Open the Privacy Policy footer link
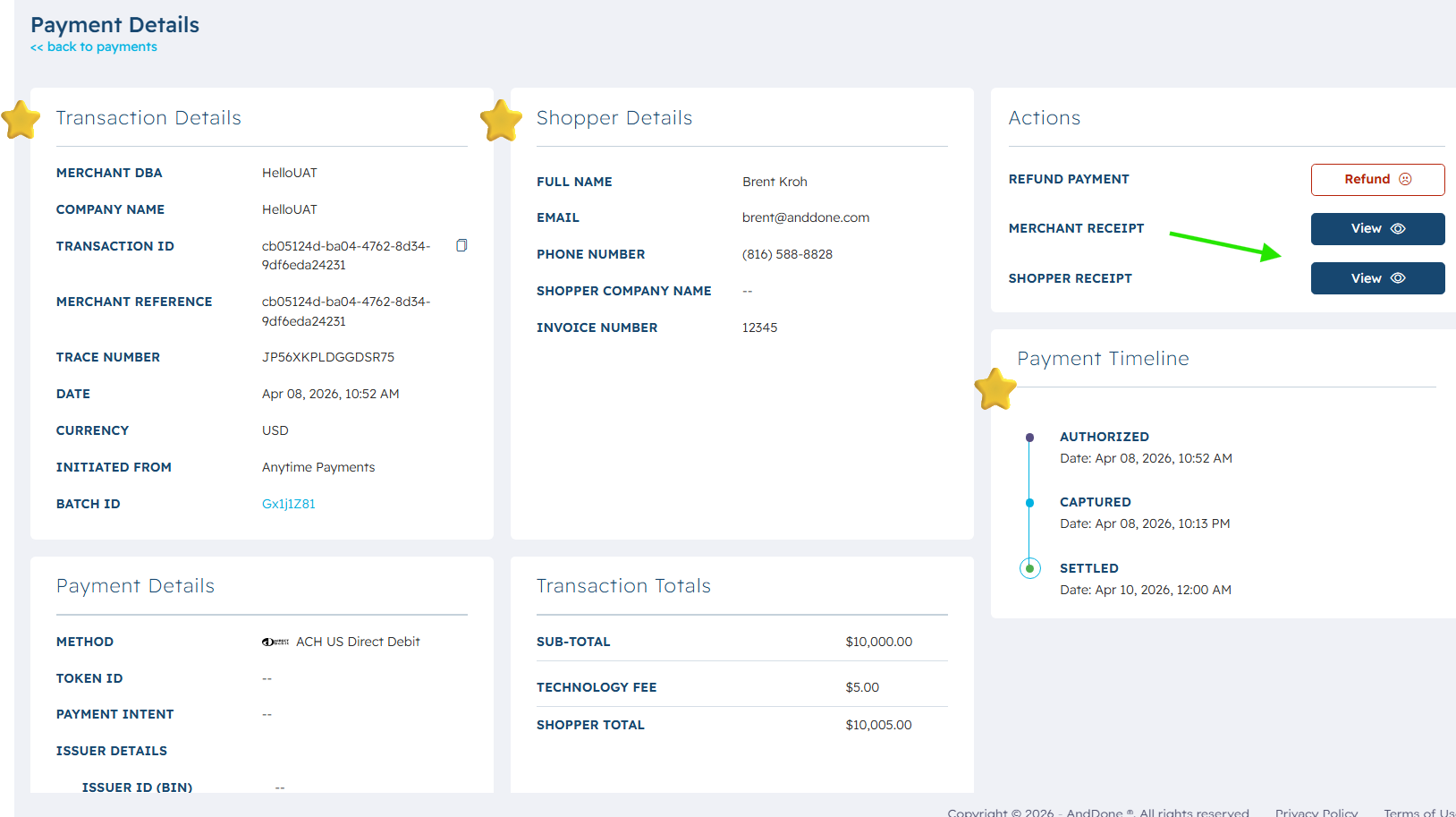1456x817 pixels. 1316,812
